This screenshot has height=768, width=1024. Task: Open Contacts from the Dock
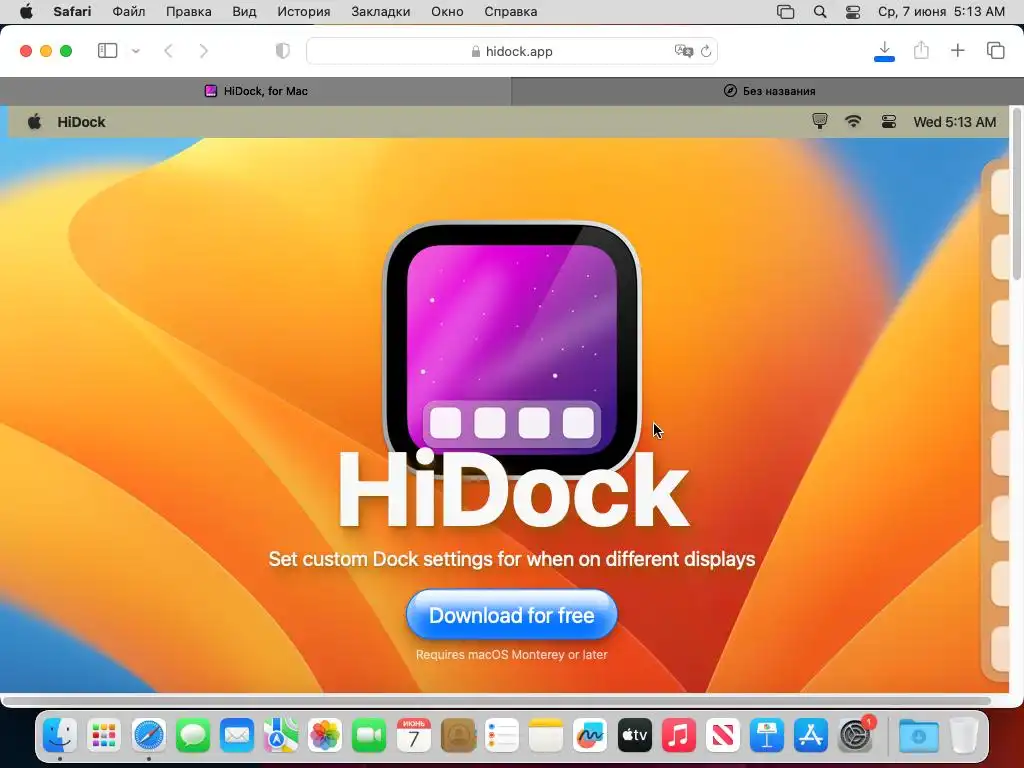point(458,736)
